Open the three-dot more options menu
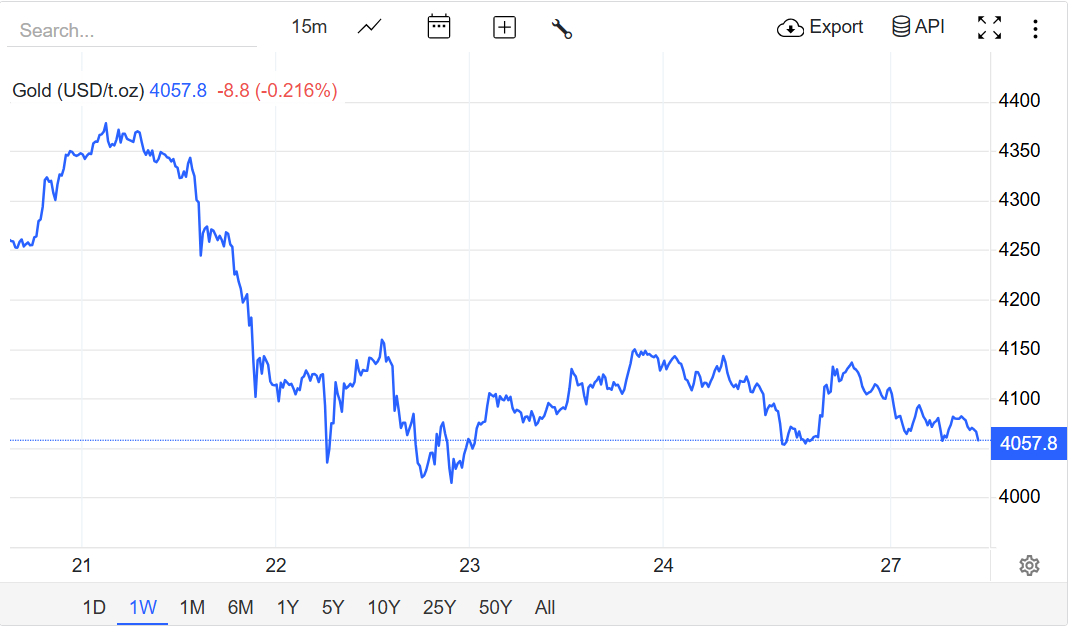 1035,28
